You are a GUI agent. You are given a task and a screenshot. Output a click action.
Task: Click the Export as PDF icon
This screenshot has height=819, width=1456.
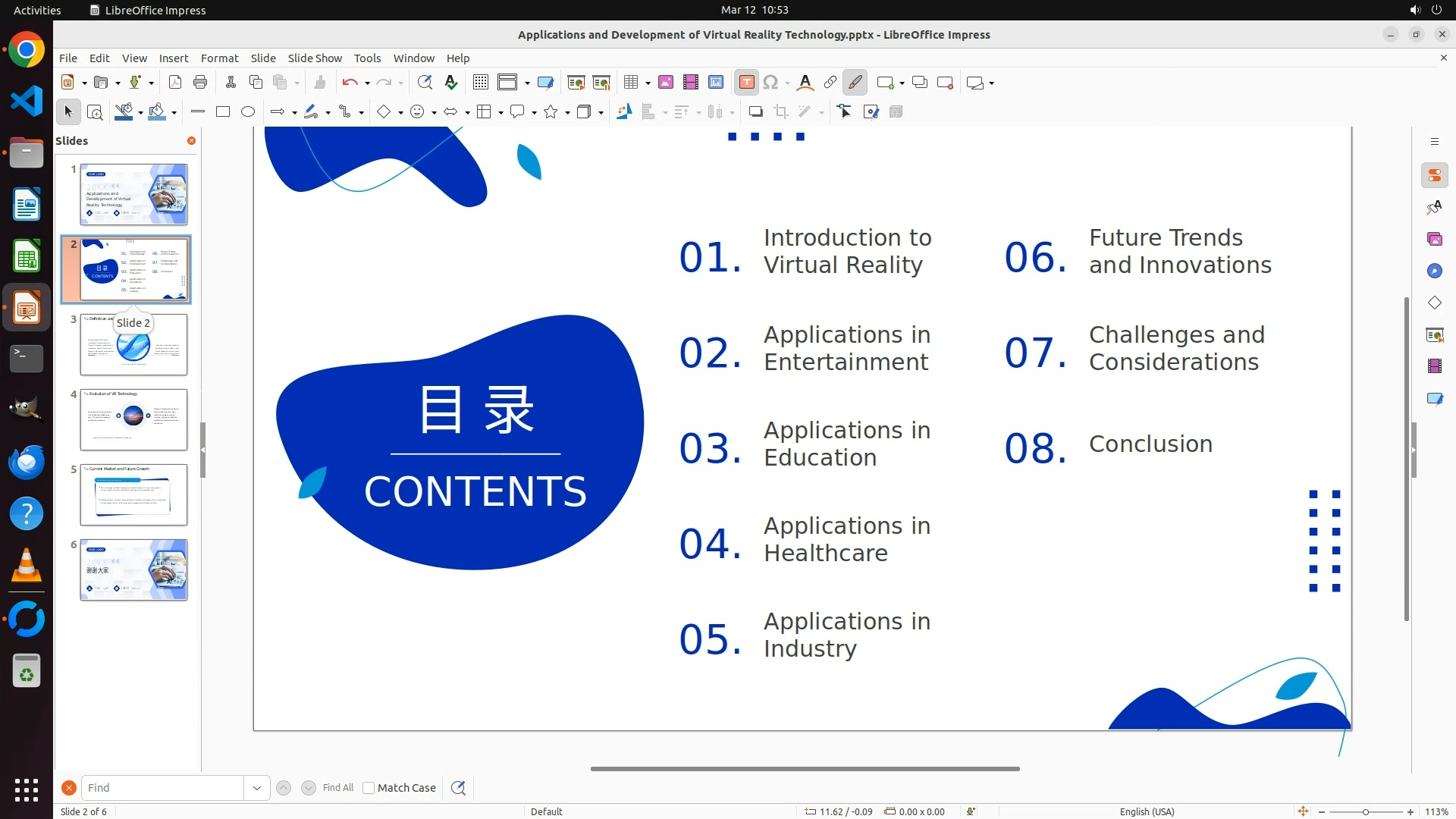pos(175,83)
